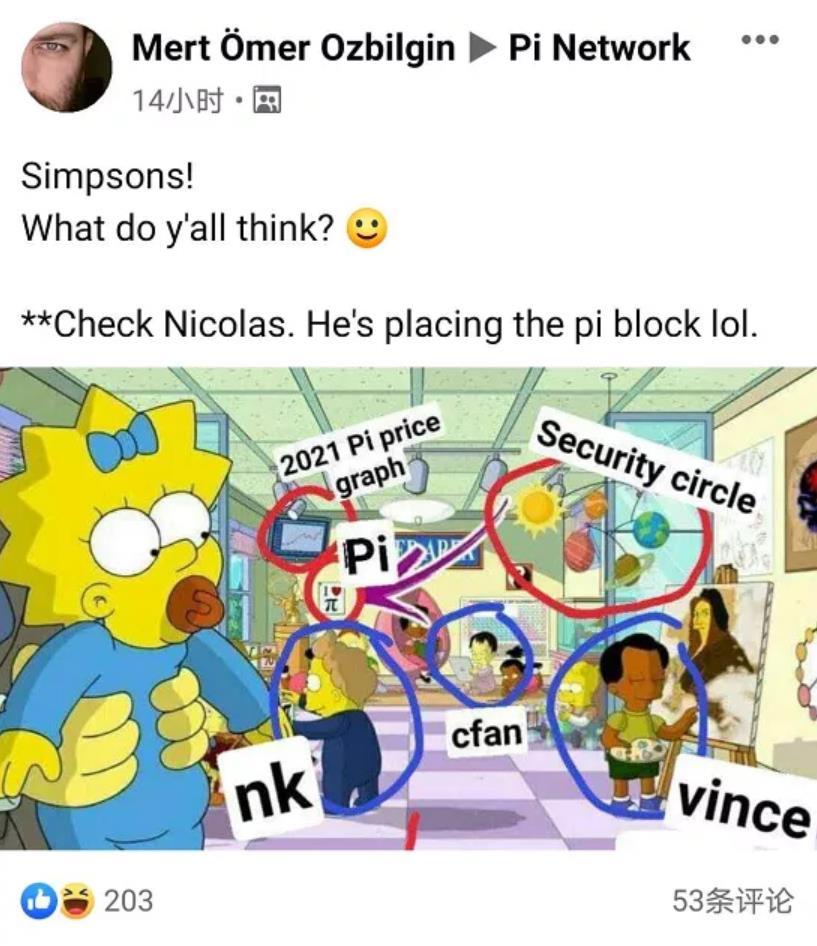Open the Mert Ömer Ozbilgin author name link

point(293,48)
